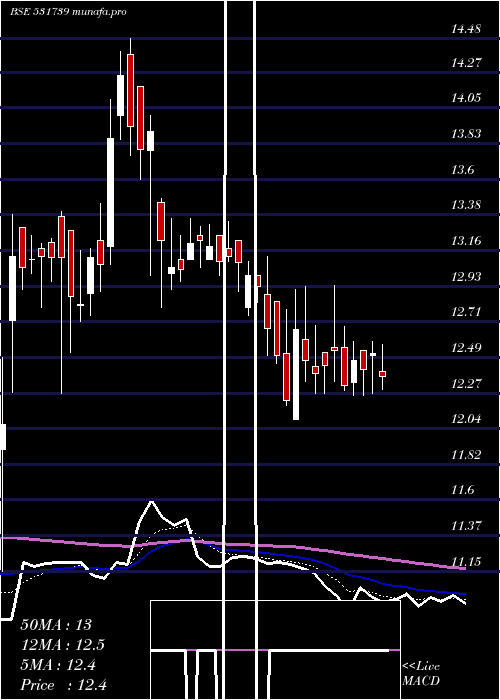The height and width of the screenshot is (700, 500).
Task: Click the 12.27 price axis label
Action: 466,383
